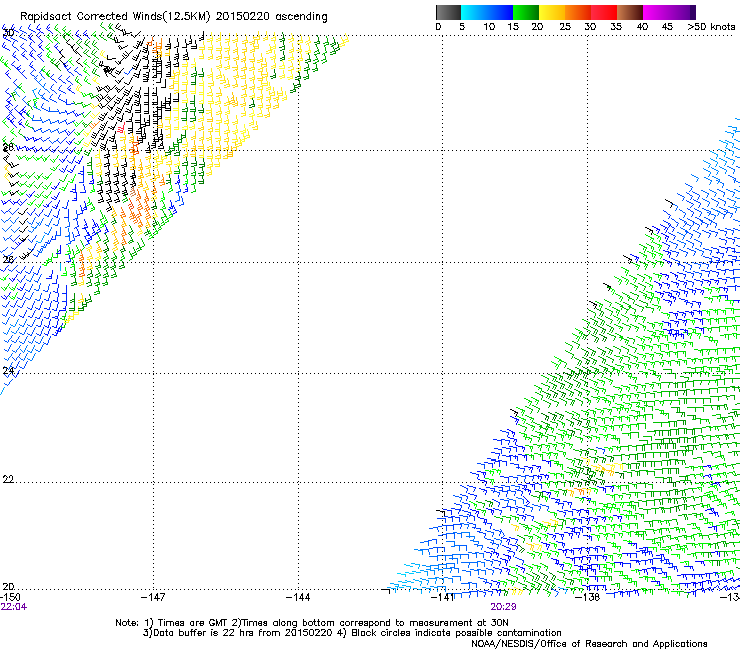Click the '35' tick label in the legend

[x=616, y=27]
